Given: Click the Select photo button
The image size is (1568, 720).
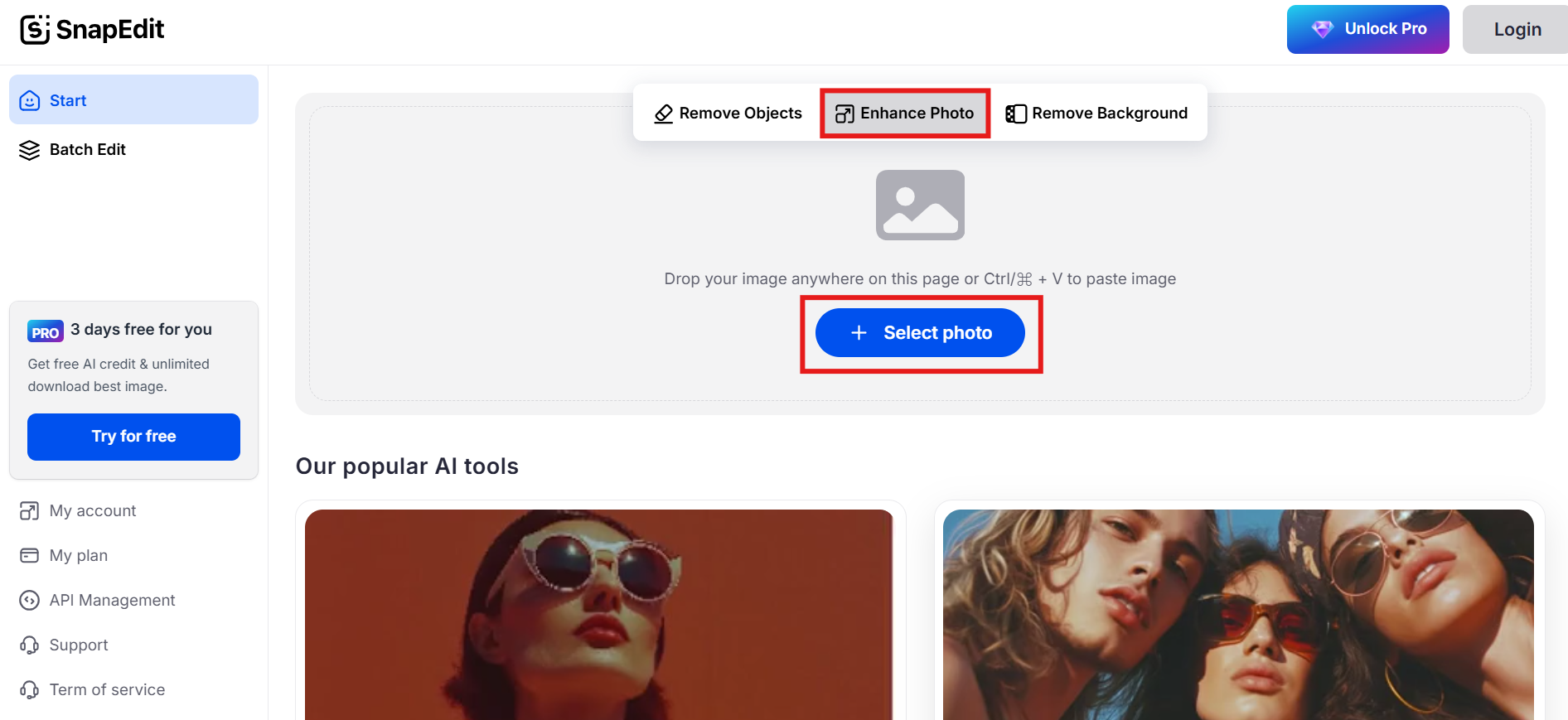Looking at the screenshot, I should (x=920, y=332).
